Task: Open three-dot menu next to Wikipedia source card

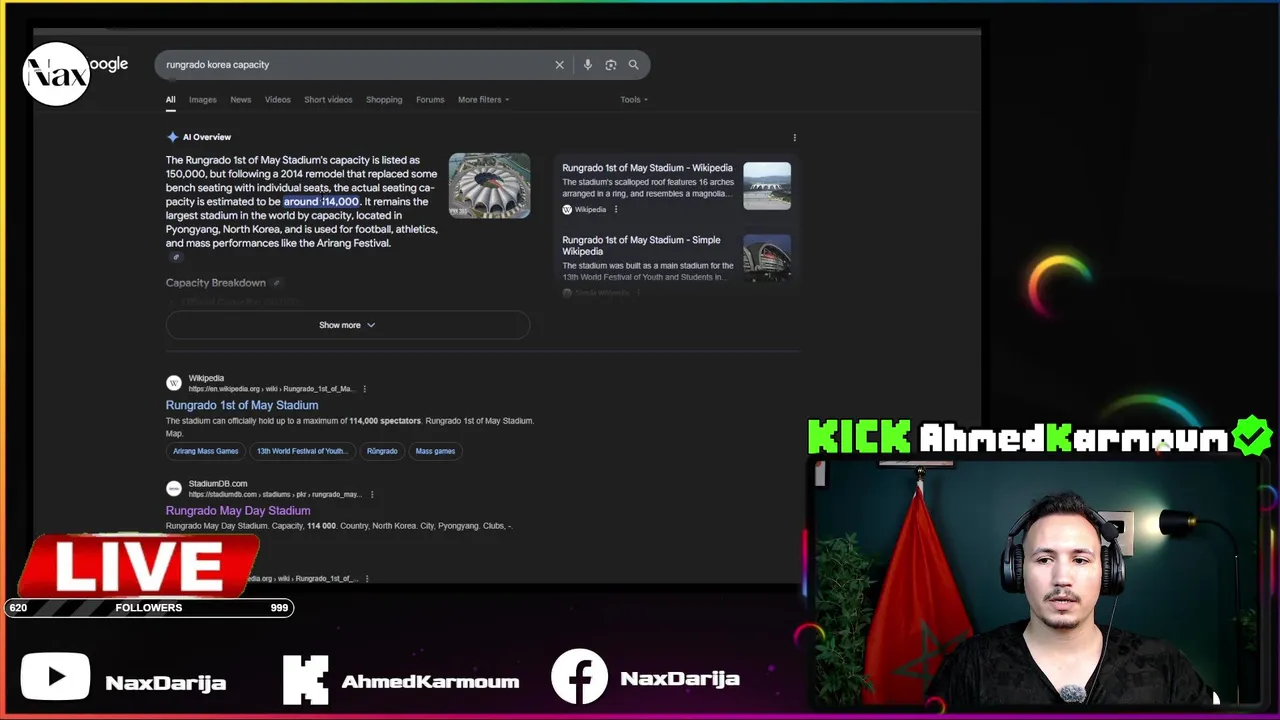Action: click(x=615, y=209)
